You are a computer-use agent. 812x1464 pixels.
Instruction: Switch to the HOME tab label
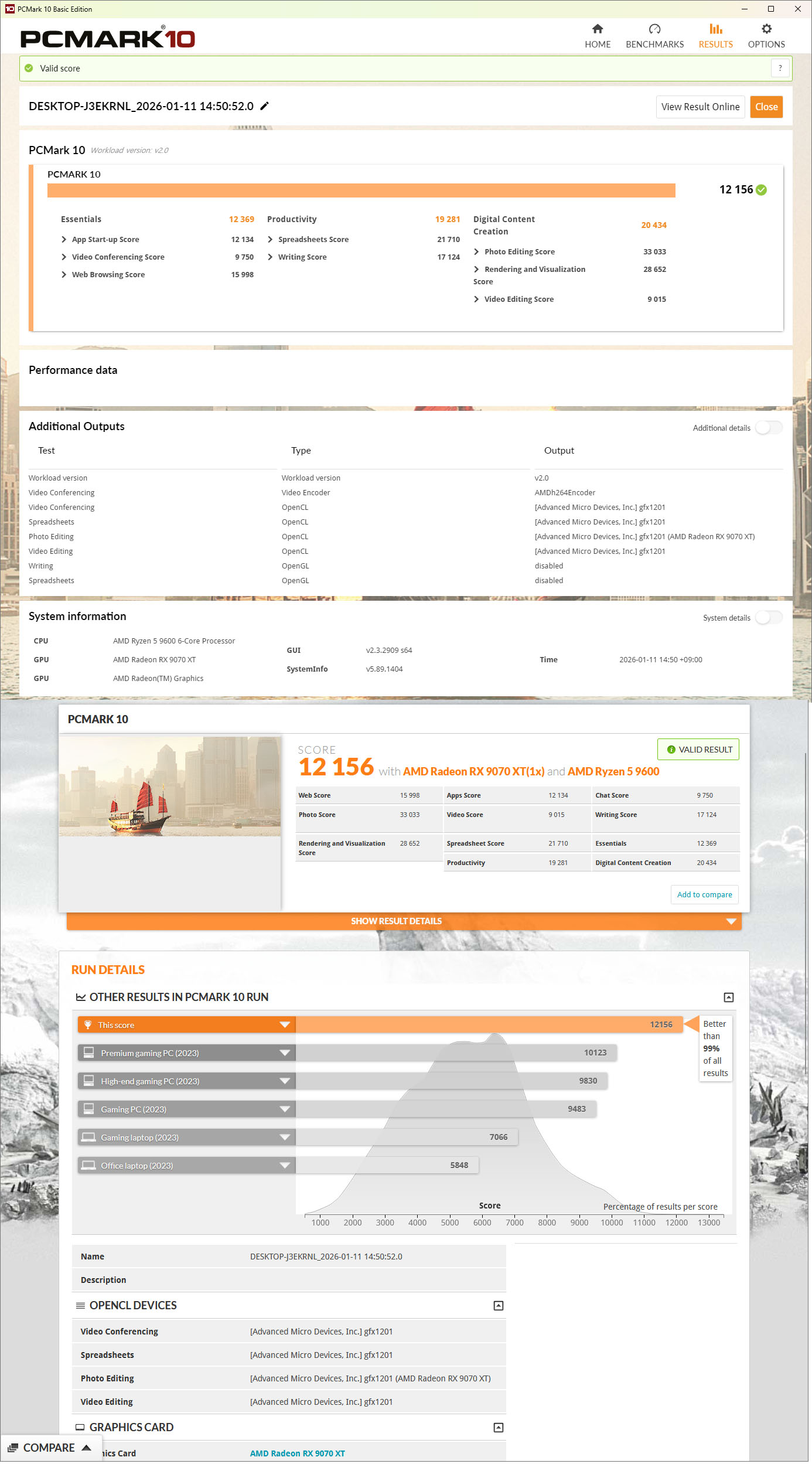pyautogui.click(x=598, y=45)
